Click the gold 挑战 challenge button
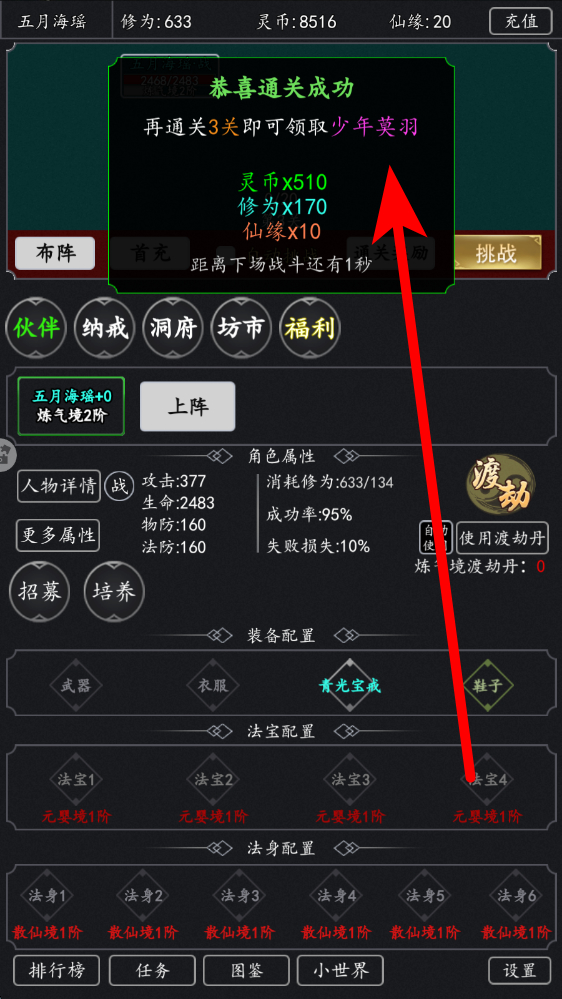 (x=496, y=253)
